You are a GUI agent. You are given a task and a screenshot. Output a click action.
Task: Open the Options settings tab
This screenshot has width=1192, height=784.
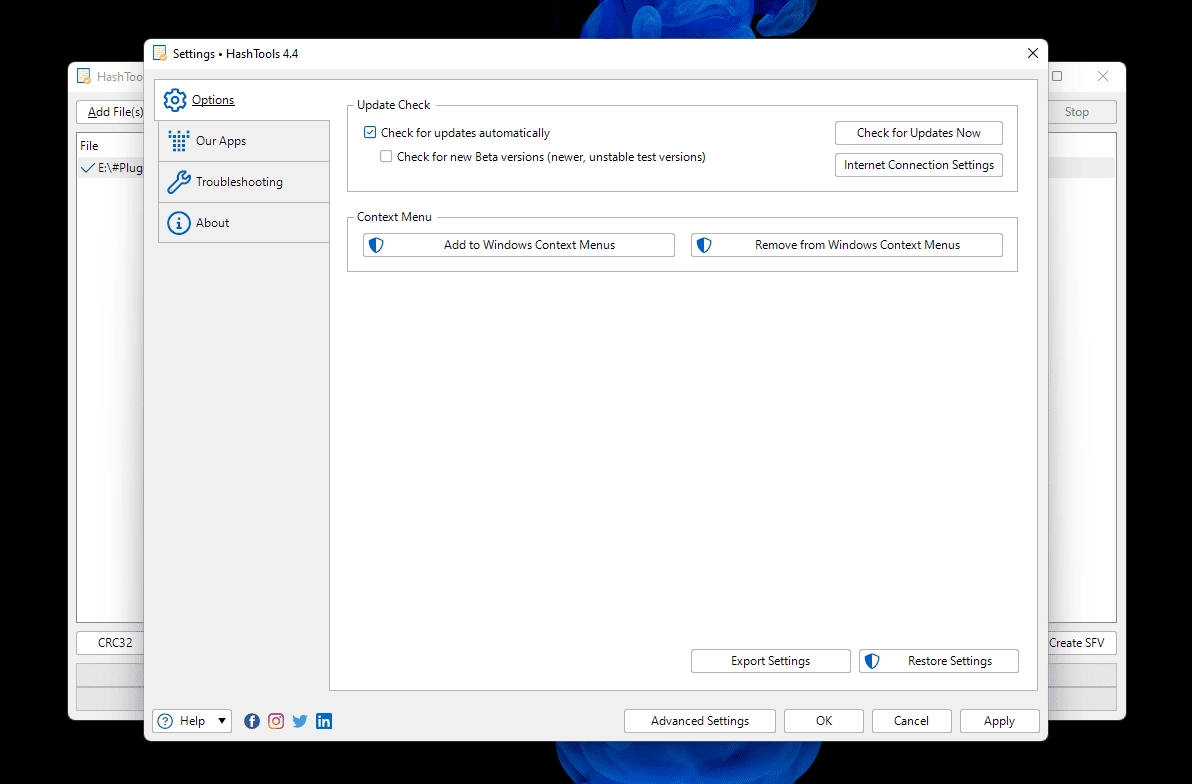click(243, 100)
